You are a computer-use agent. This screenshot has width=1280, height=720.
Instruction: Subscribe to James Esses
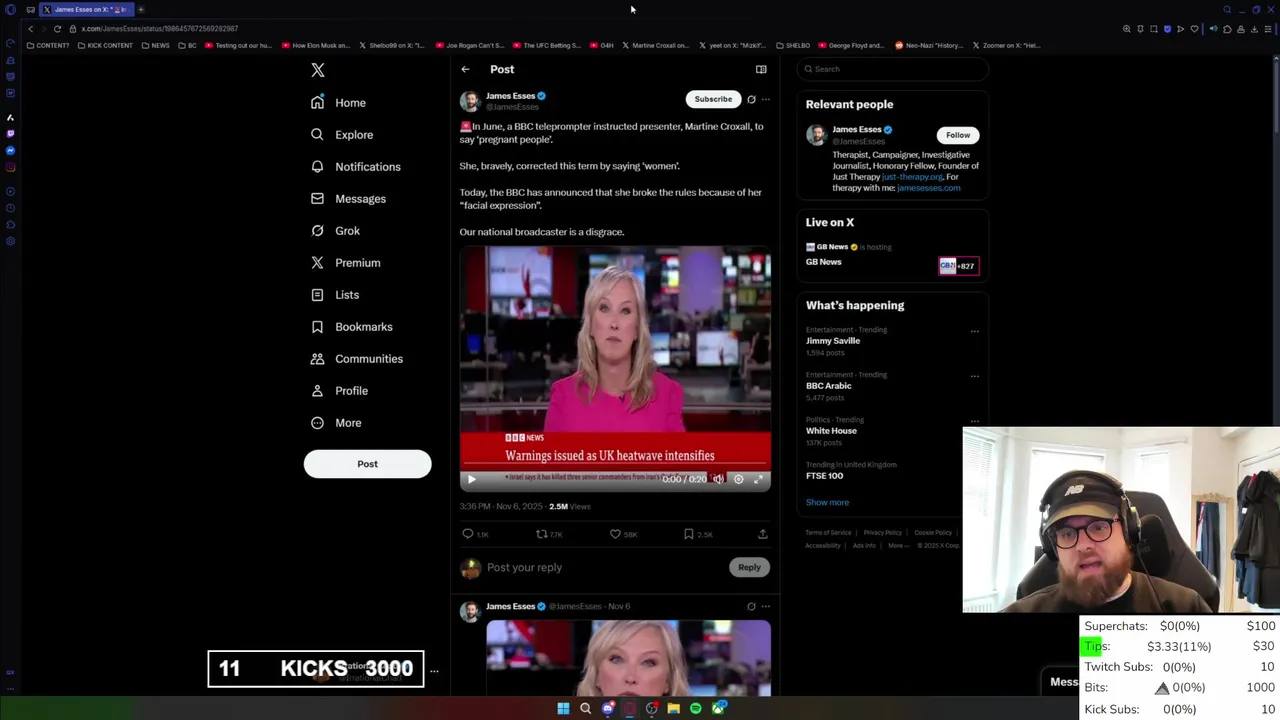[x=713, y=99]
